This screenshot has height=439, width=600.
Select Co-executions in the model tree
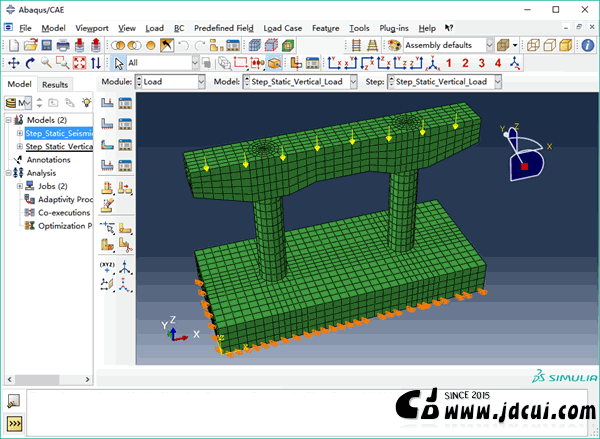pyautogui.click(x=64, y=213)
